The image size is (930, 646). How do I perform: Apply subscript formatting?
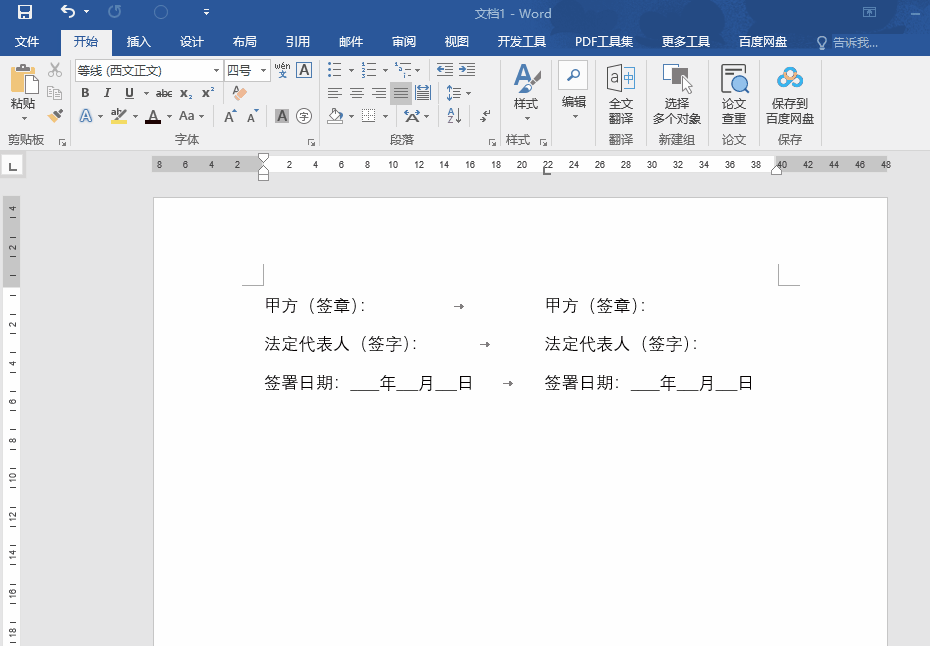point(184,92)
